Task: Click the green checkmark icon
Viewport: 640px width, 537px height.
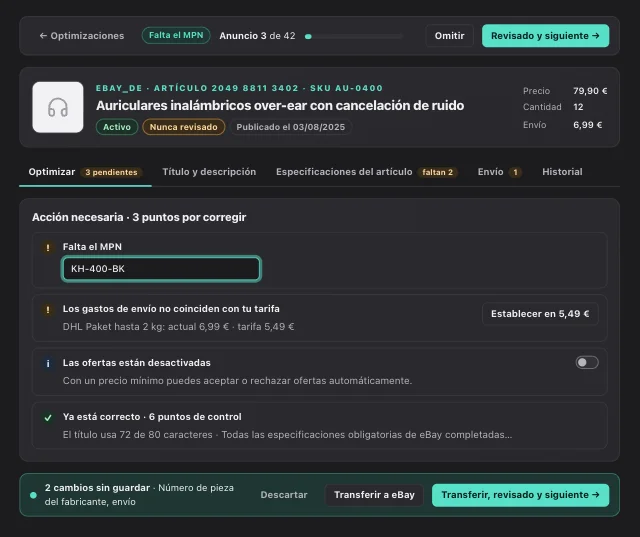Action: coord(48,417)
